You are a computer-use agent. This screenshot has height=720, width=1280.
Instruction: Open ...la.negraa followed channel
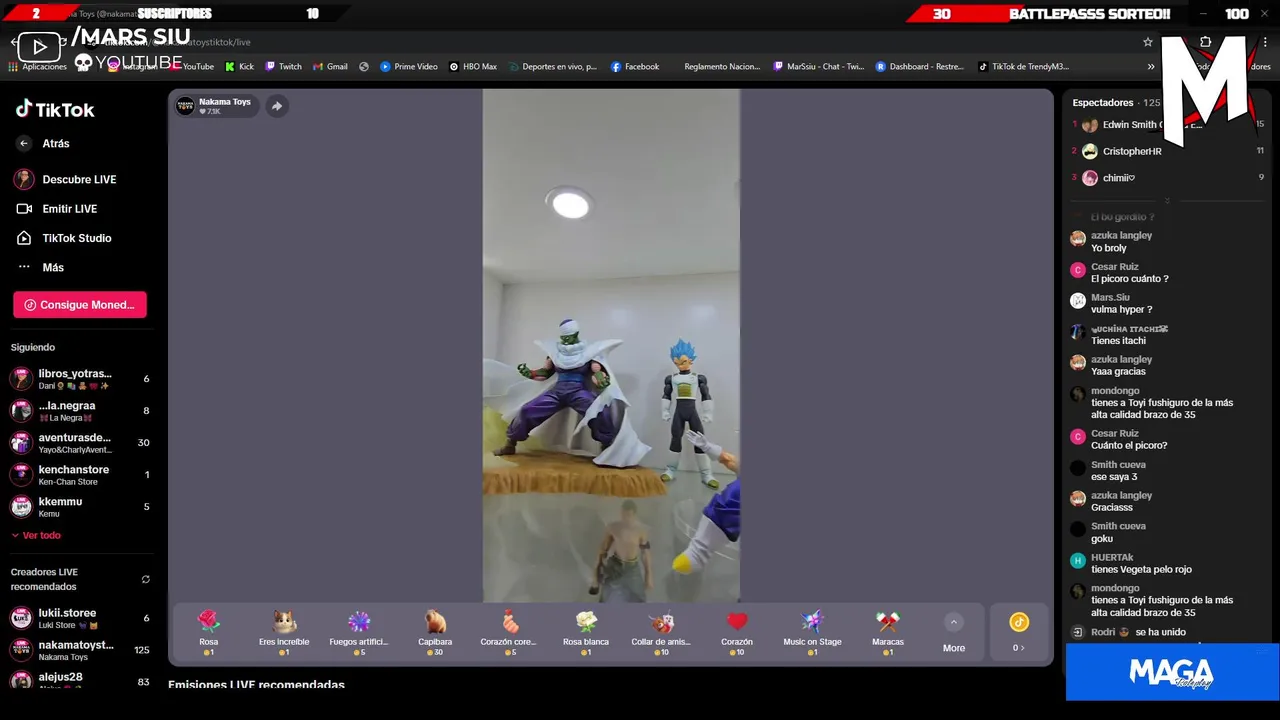coord(80,411)
